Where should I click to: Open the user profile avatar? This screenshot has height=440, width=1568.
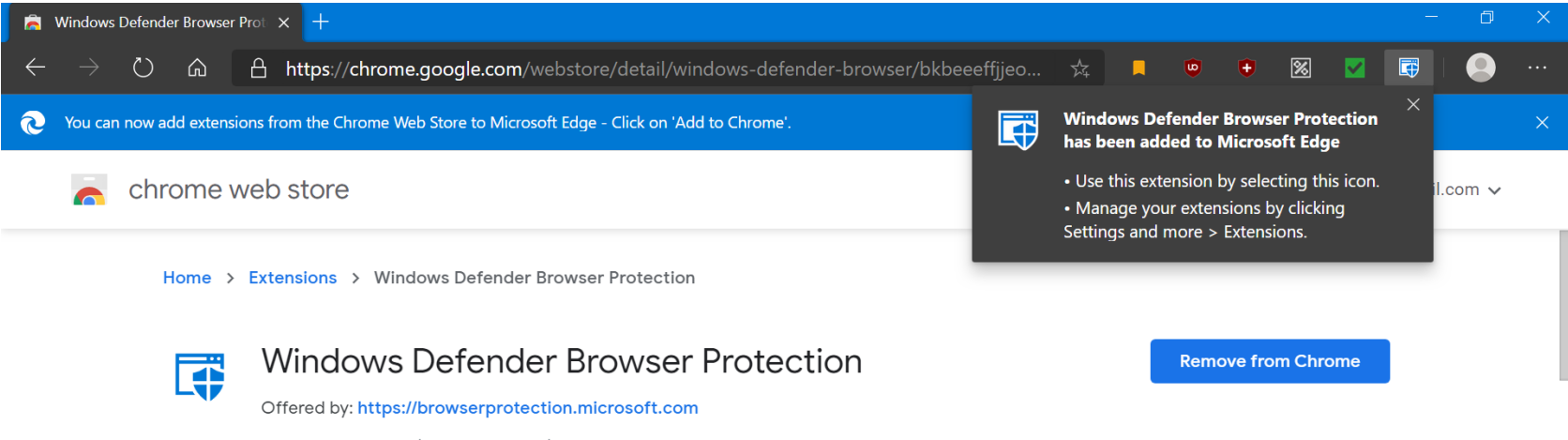tap(1481, 68)
